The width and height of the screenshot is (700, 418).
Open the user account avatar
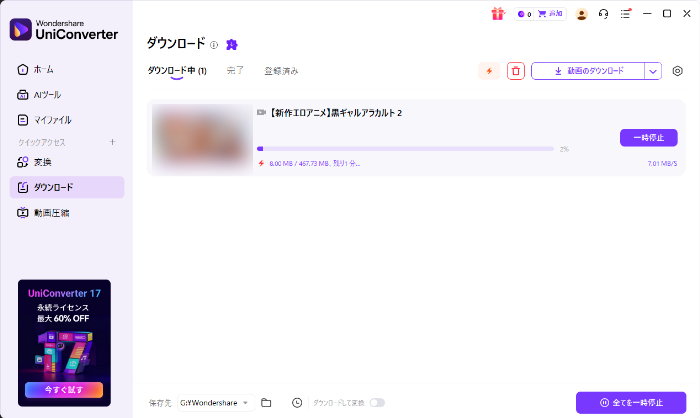[581, 14]
